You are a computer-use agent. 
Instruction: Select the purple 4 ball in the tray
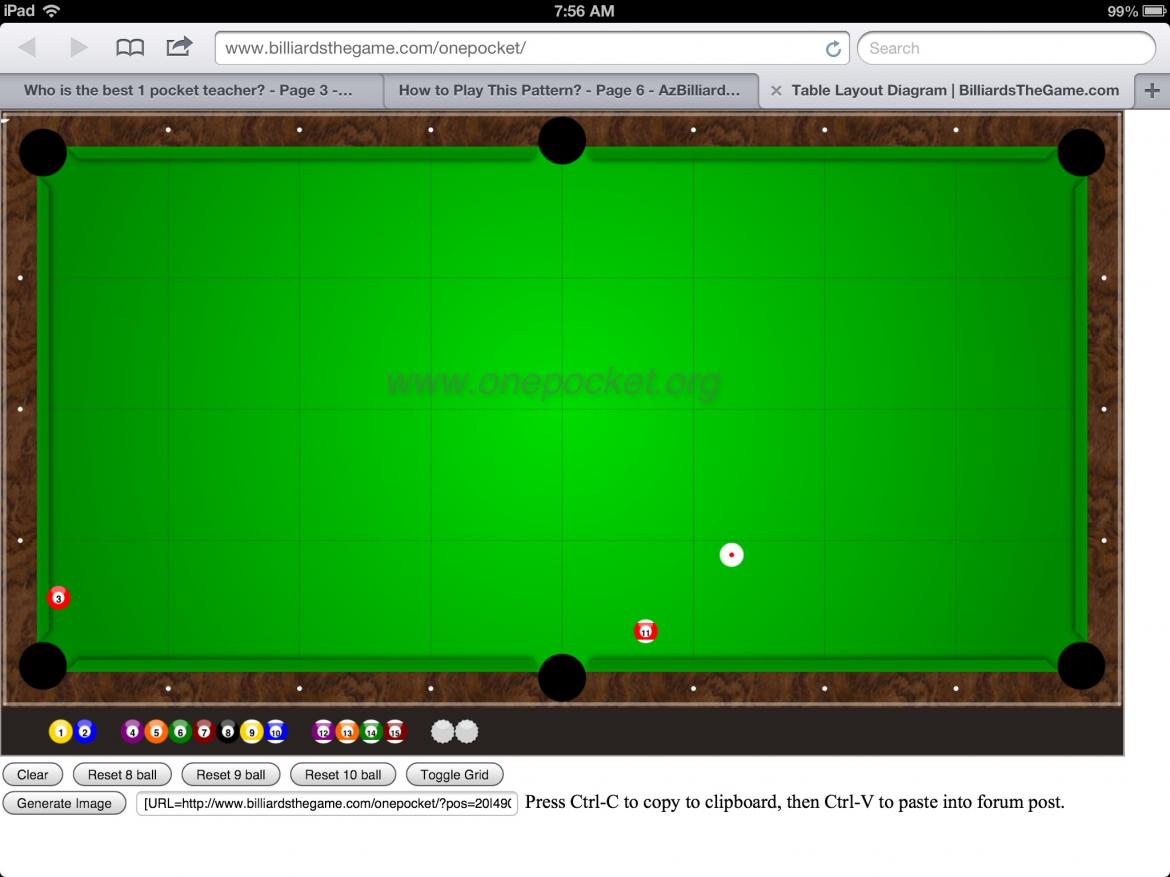pos(132,732)
